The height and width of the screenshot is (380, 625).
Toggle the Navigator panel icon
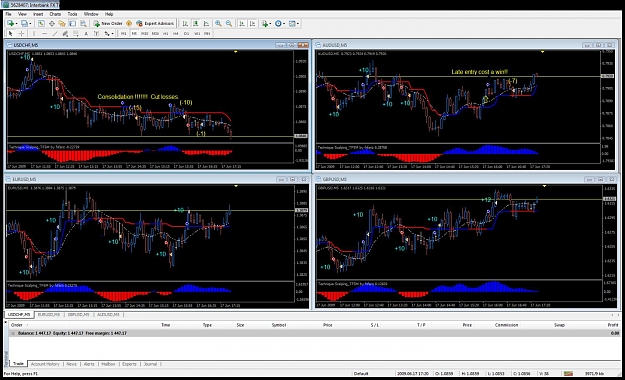coord(62,24)
